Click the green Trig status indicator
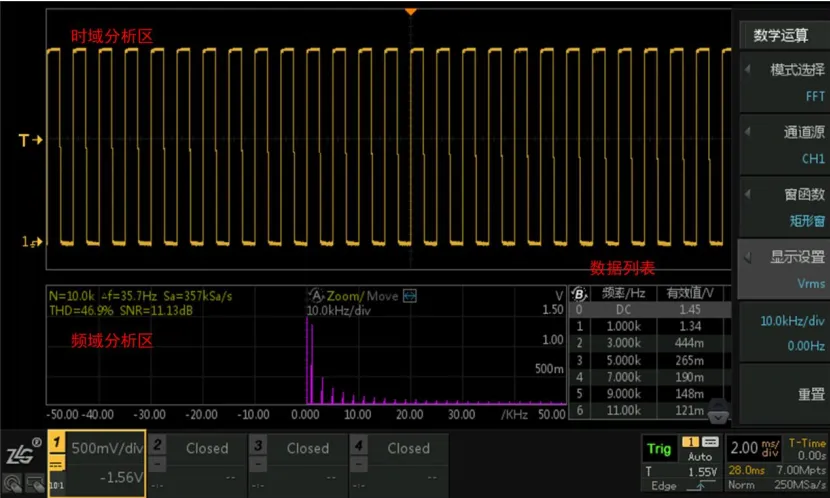This screenshot has width=830, height=498. [x=659, y=449]
